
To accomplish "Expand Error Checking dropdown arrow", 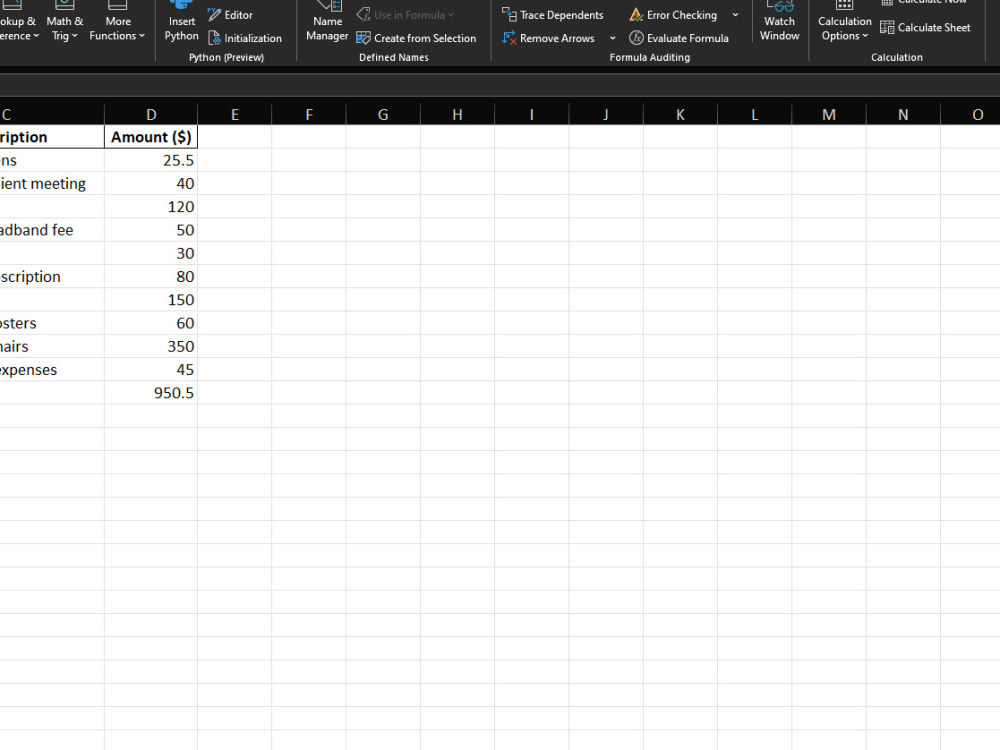I will [735, 15].
